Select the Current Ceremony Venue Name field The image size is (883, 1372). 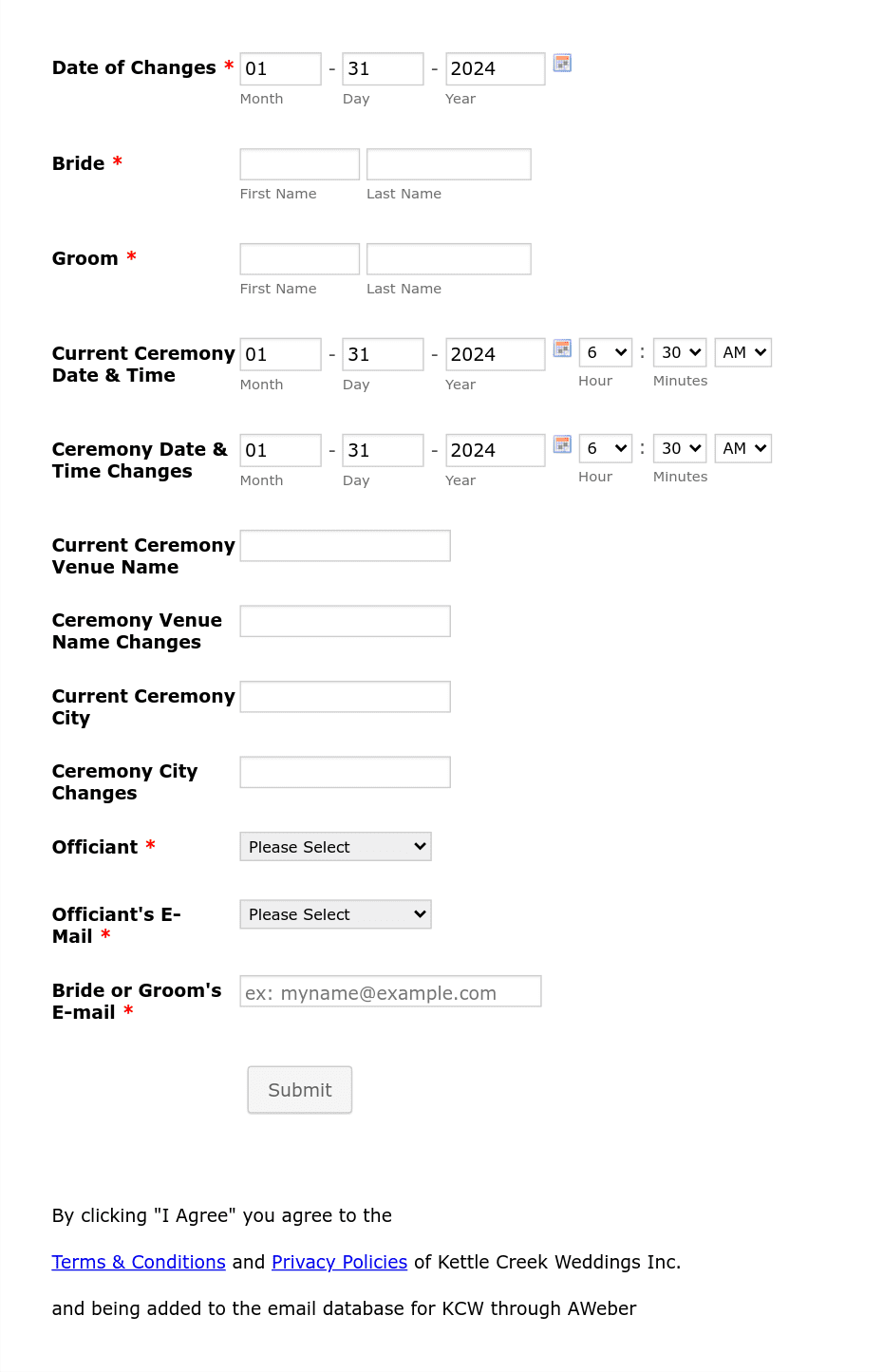[x=345, y=545]
